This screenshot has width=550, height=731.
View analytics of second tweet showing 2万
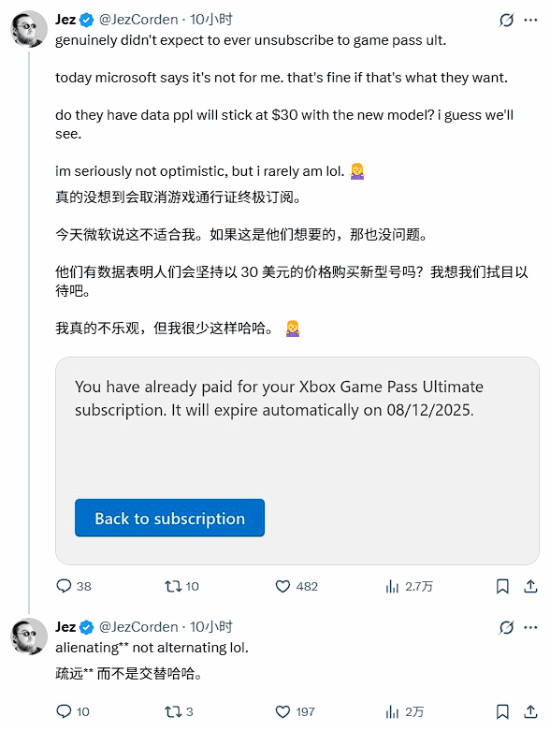click(x=405, y=711)
